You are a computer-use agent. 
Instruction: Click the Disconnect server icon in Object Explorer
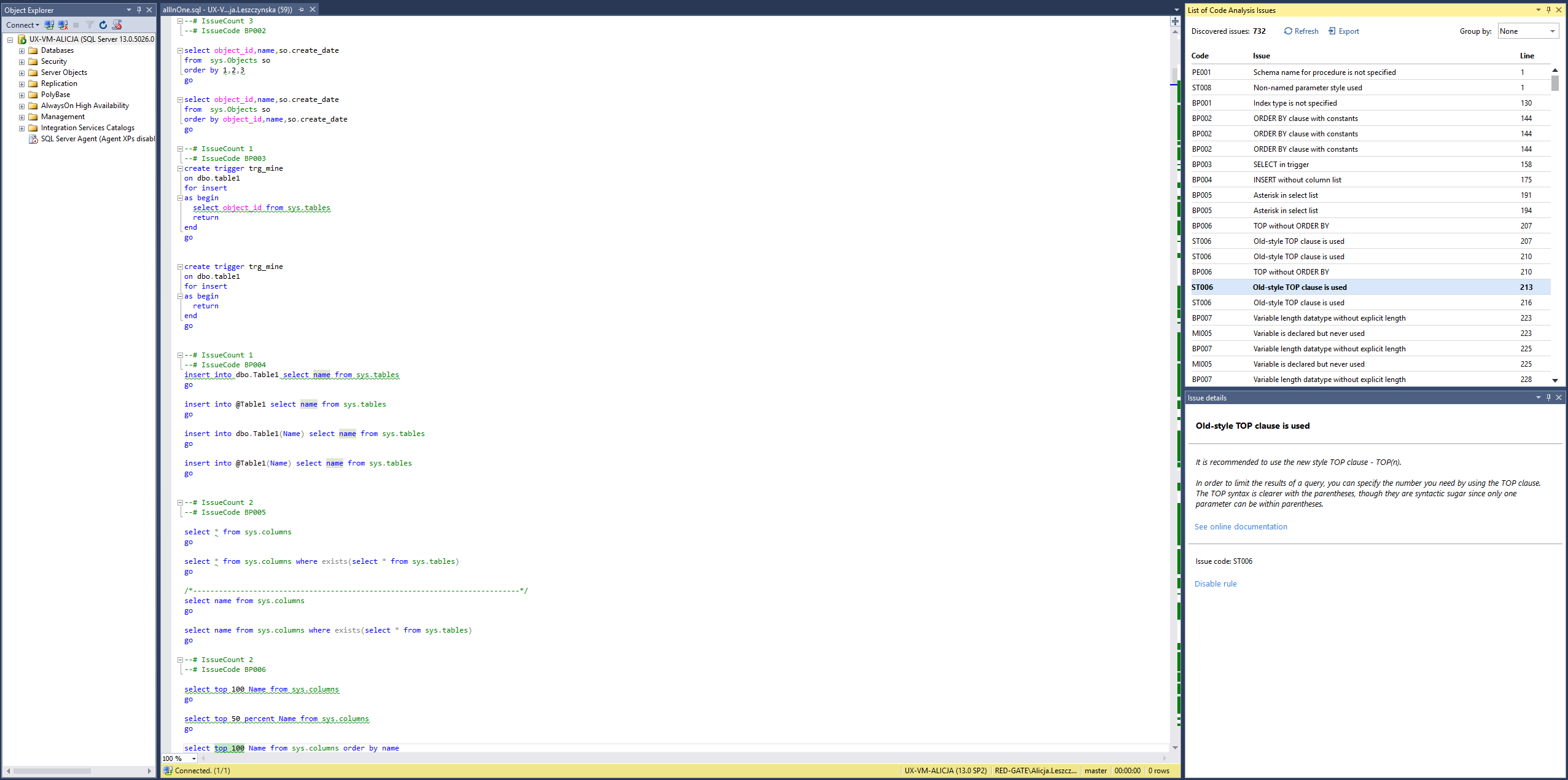pyautogui.click(x=63, y=25)
